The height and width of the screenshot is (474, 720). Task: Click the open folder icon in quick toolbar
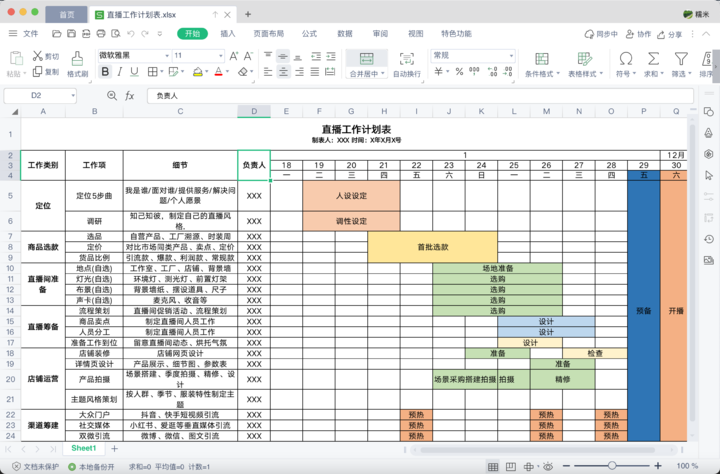pyautogui.click(x=56, y=34)
